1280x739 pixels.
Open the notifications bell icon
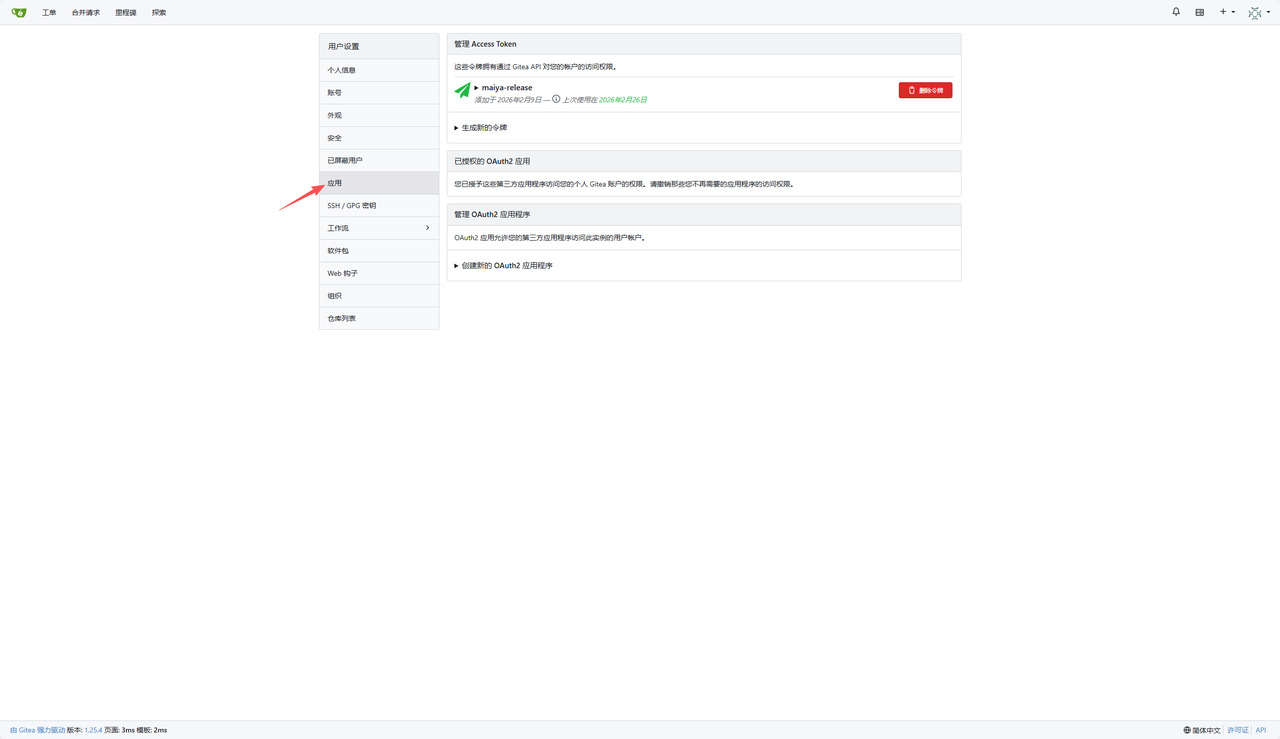pos(1176,12)
